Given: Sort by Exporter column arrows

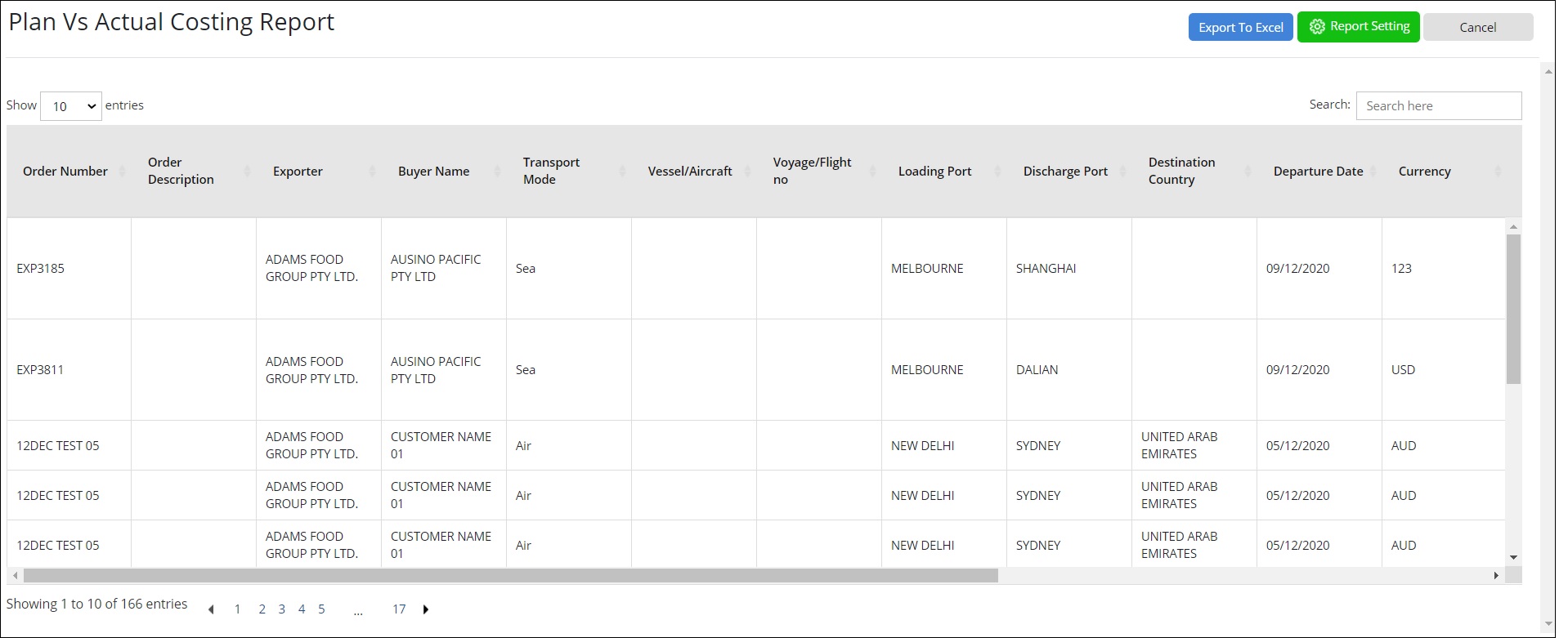Looking at the screenshot, I should point(373,171).
